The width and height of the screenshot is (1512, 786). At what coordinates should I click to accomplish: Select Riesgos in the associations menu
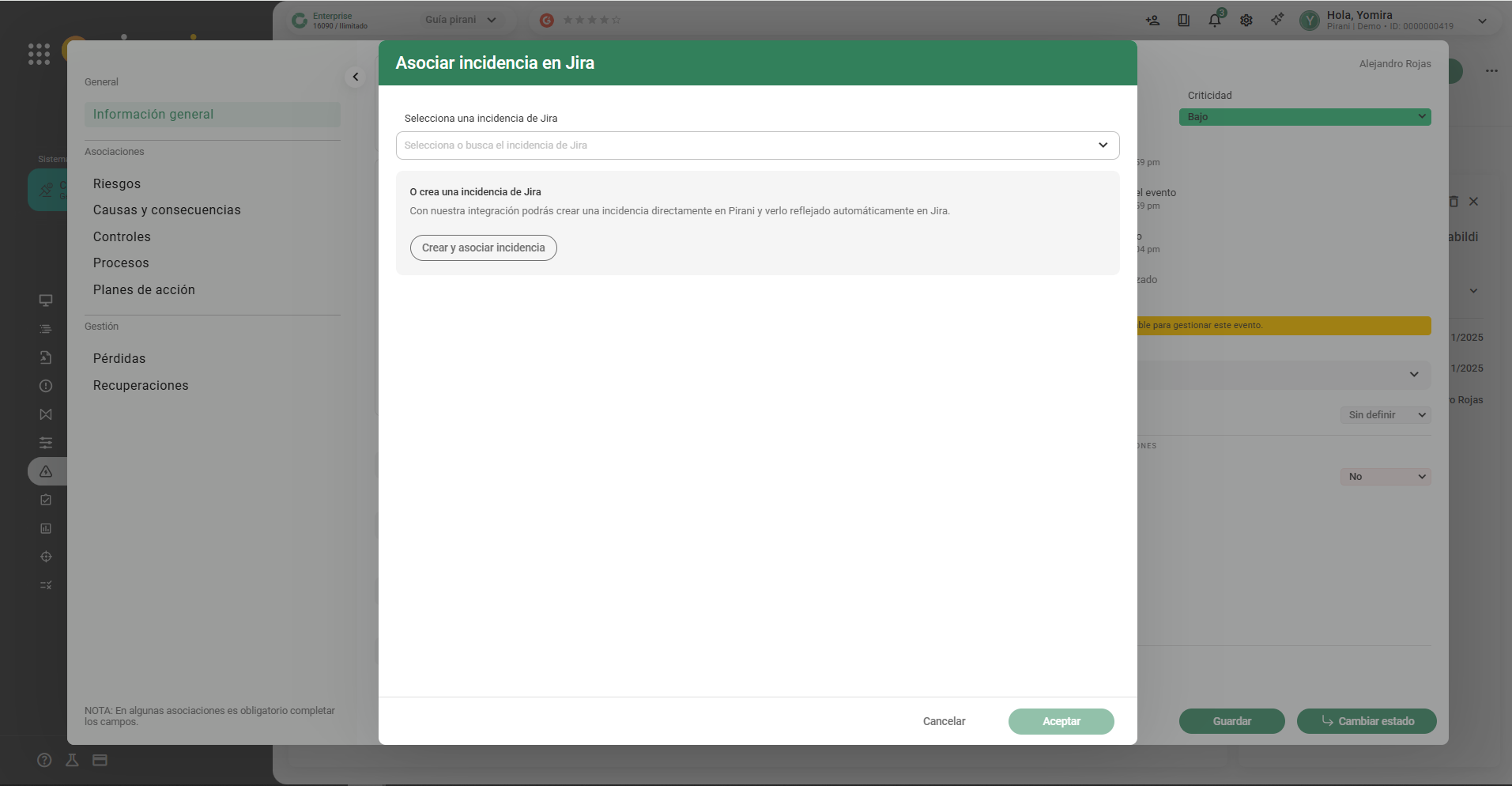click(117, 183)
